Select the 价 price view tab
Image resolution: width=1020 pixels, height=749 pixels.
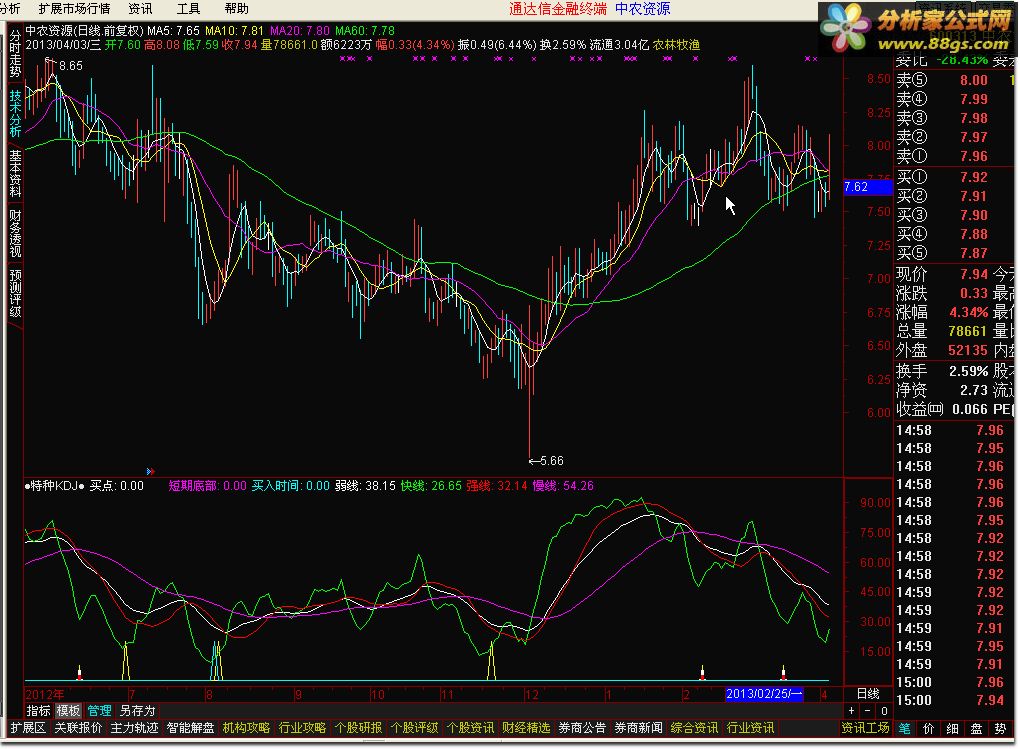[928, 729]
